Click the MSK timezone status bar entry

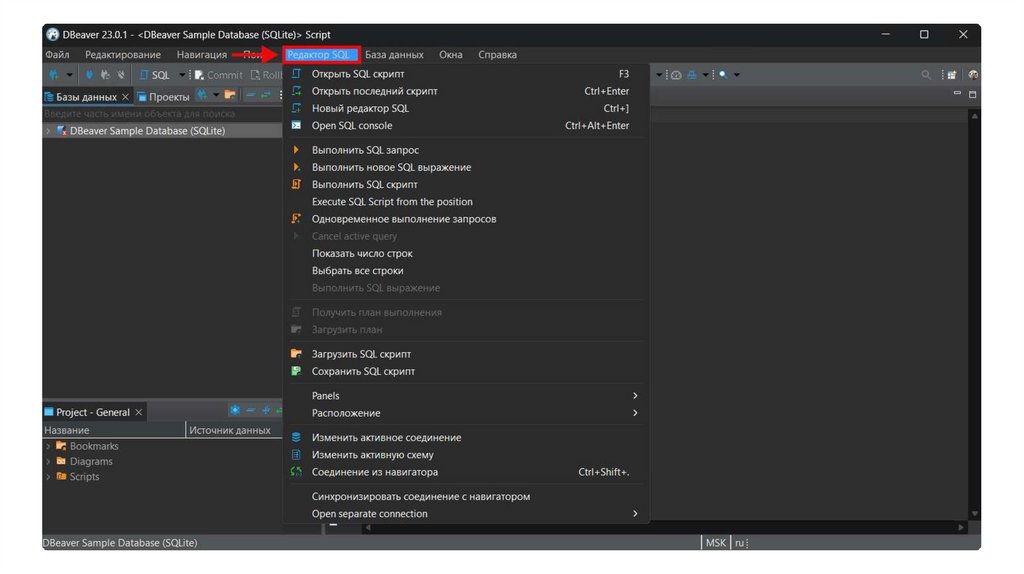click(715, 543)
